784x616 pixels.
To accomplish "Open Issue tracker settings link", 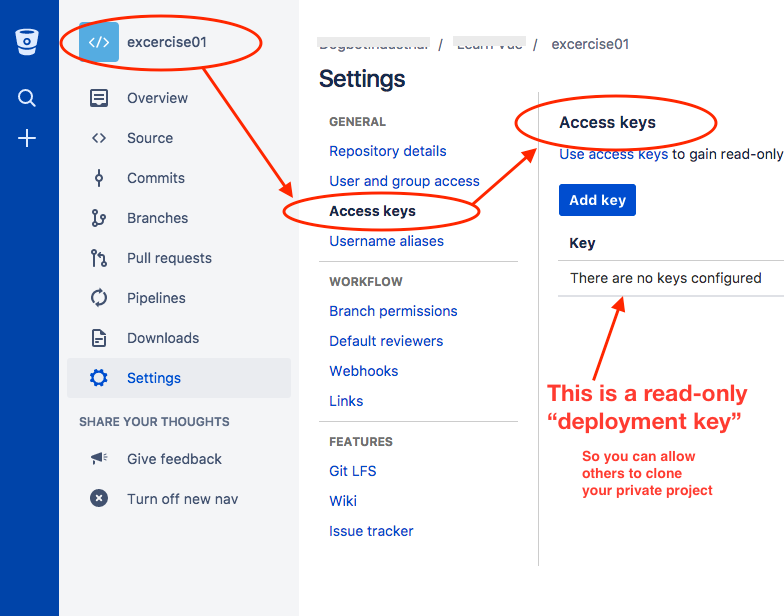I will coord(371,531).
